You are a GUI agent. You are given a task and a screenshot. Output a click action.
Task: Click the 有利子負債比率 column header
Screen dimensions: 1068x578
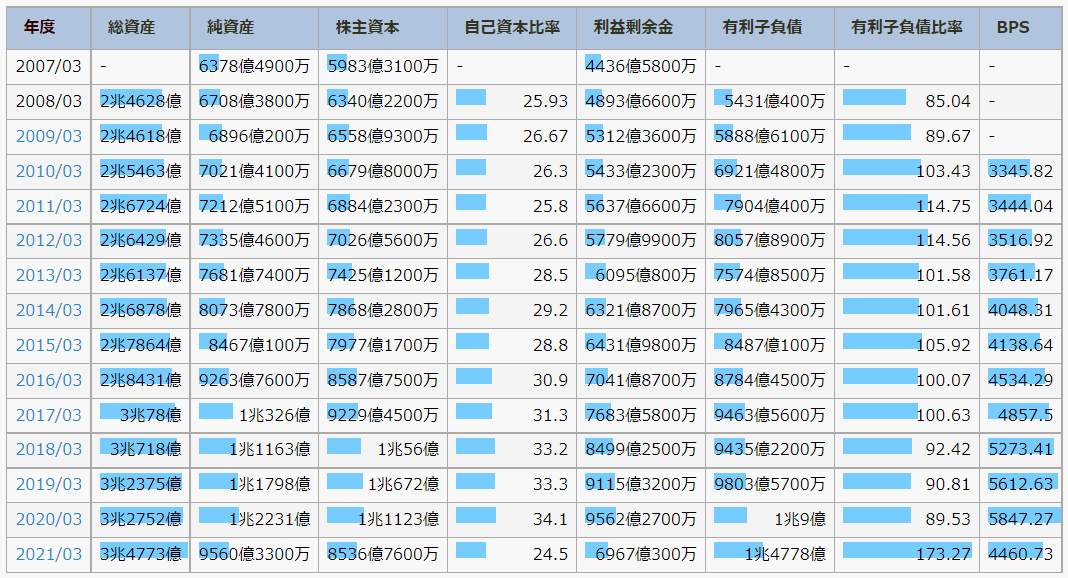[x=907, y=27]
